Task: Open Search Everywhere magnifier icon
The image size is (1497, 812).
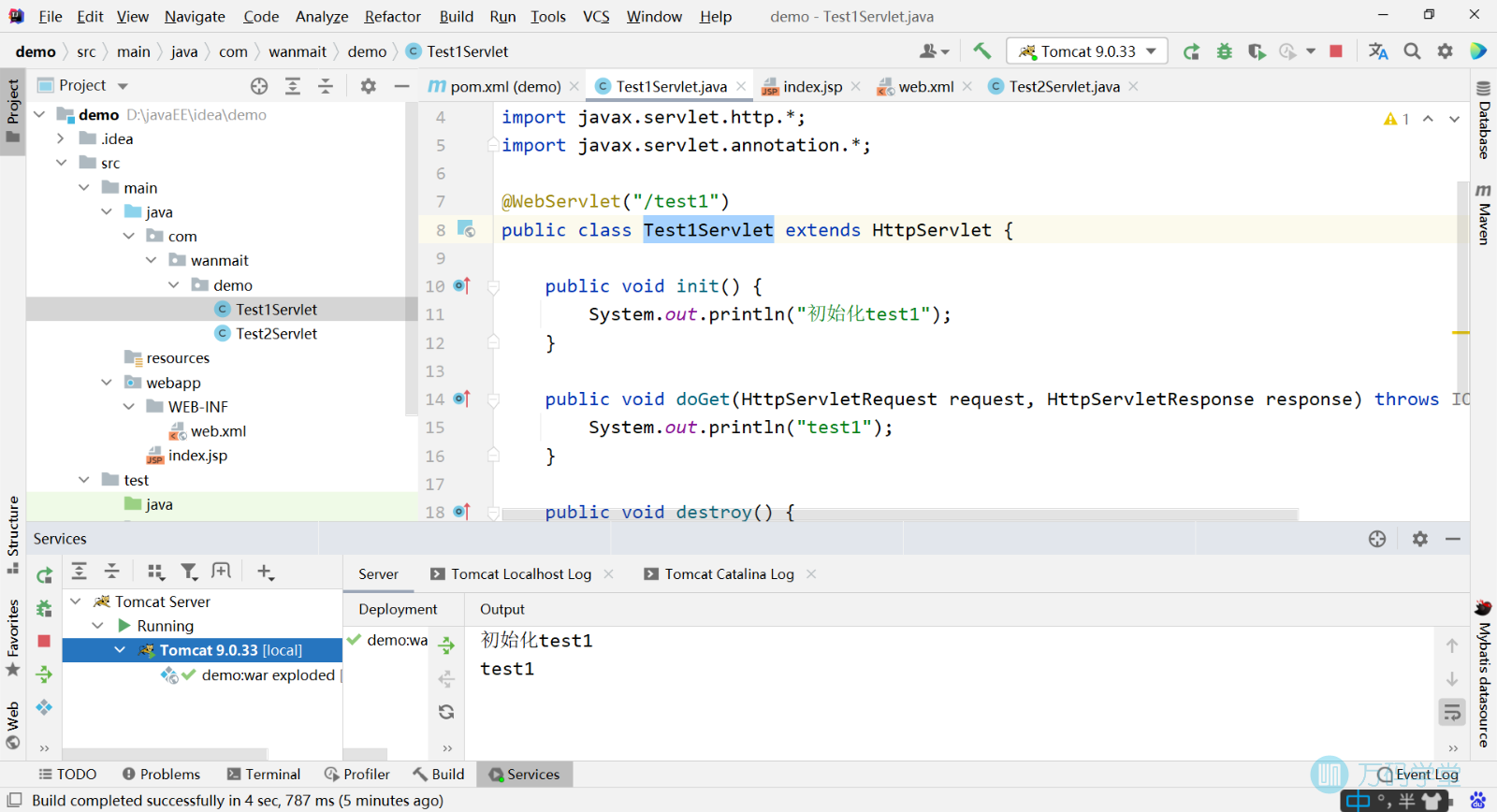Action: (1412, 51)
